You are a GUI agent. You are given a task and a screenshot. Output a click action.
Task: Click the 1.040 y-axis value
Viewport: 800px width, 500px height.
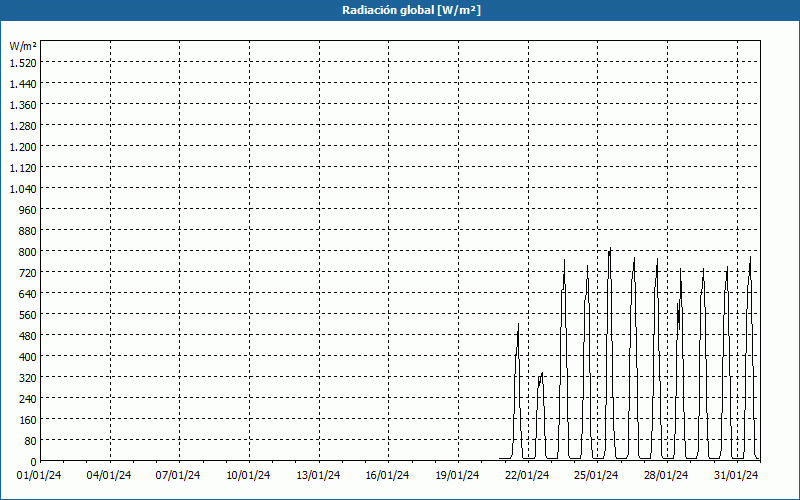click(23, 188)
